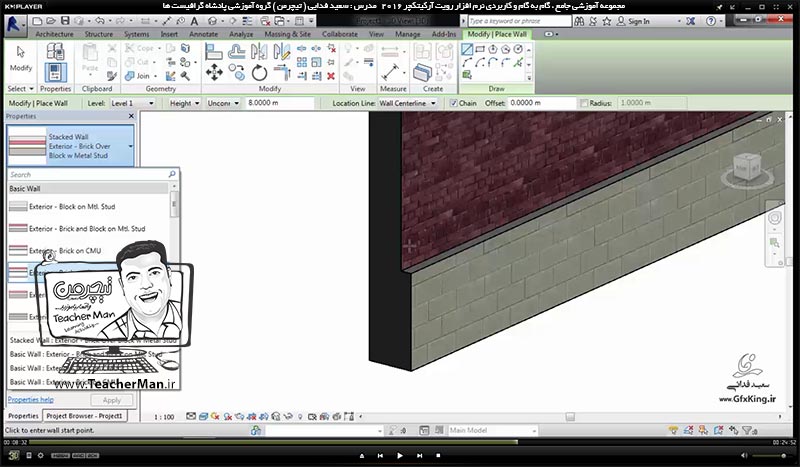Select the Inscribed Polygon draw tool
Screen dimensions: 800x467
(492, 49)
